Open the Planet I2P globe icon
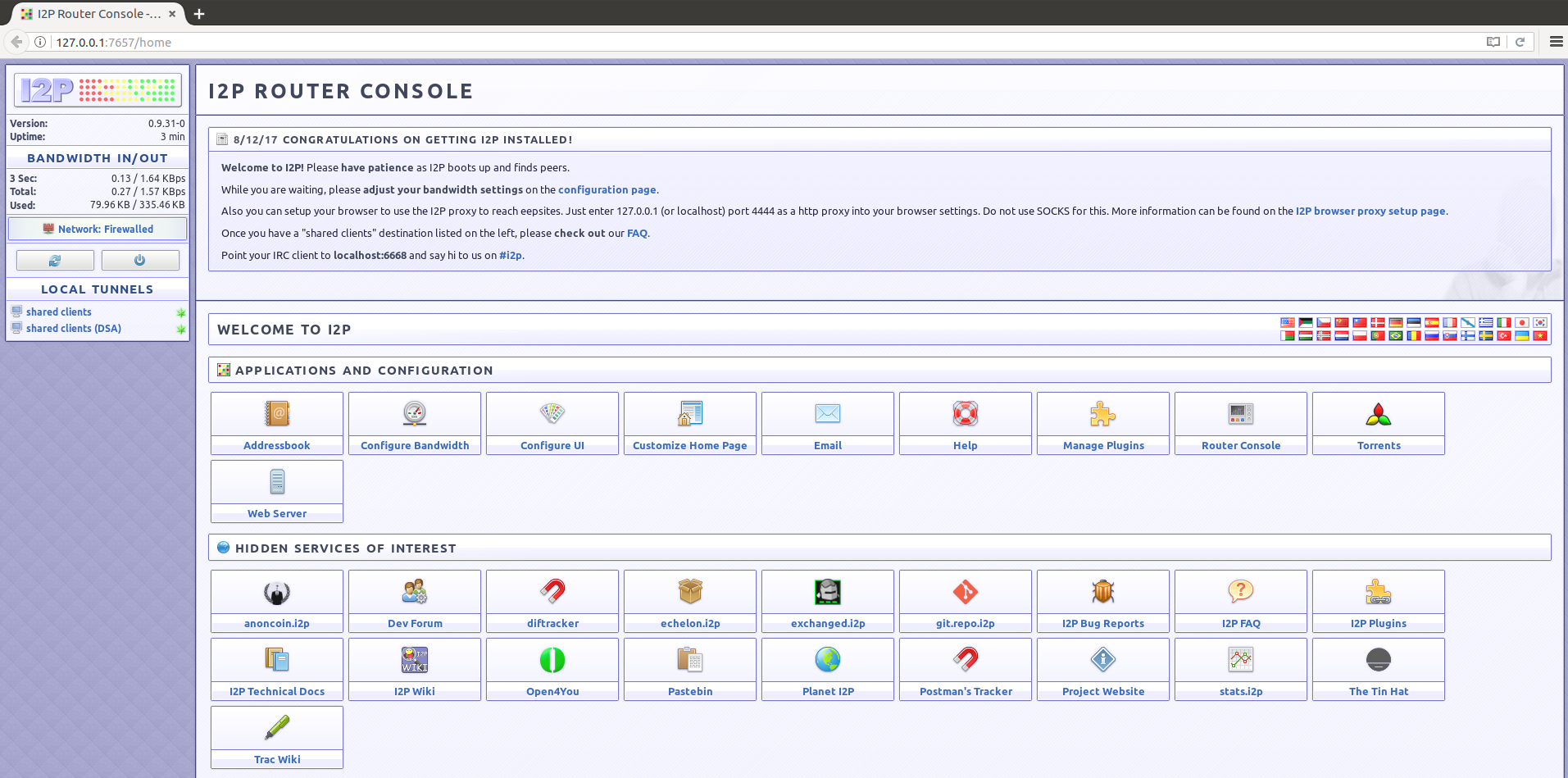The width and height of the screenshot is (1568, 778). [x=827, y=660]
